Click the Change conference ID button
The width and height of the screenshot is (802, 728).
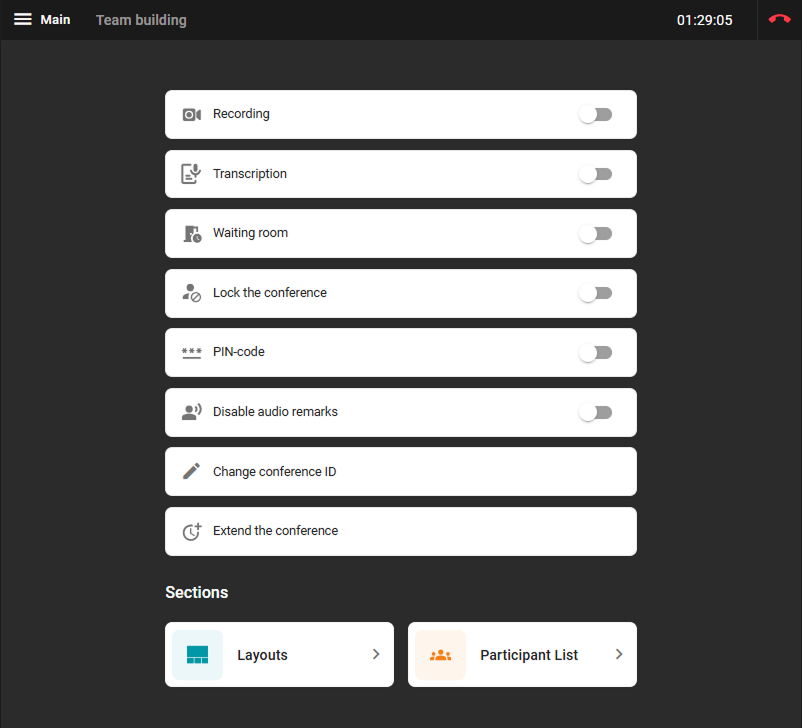point(400,471)
